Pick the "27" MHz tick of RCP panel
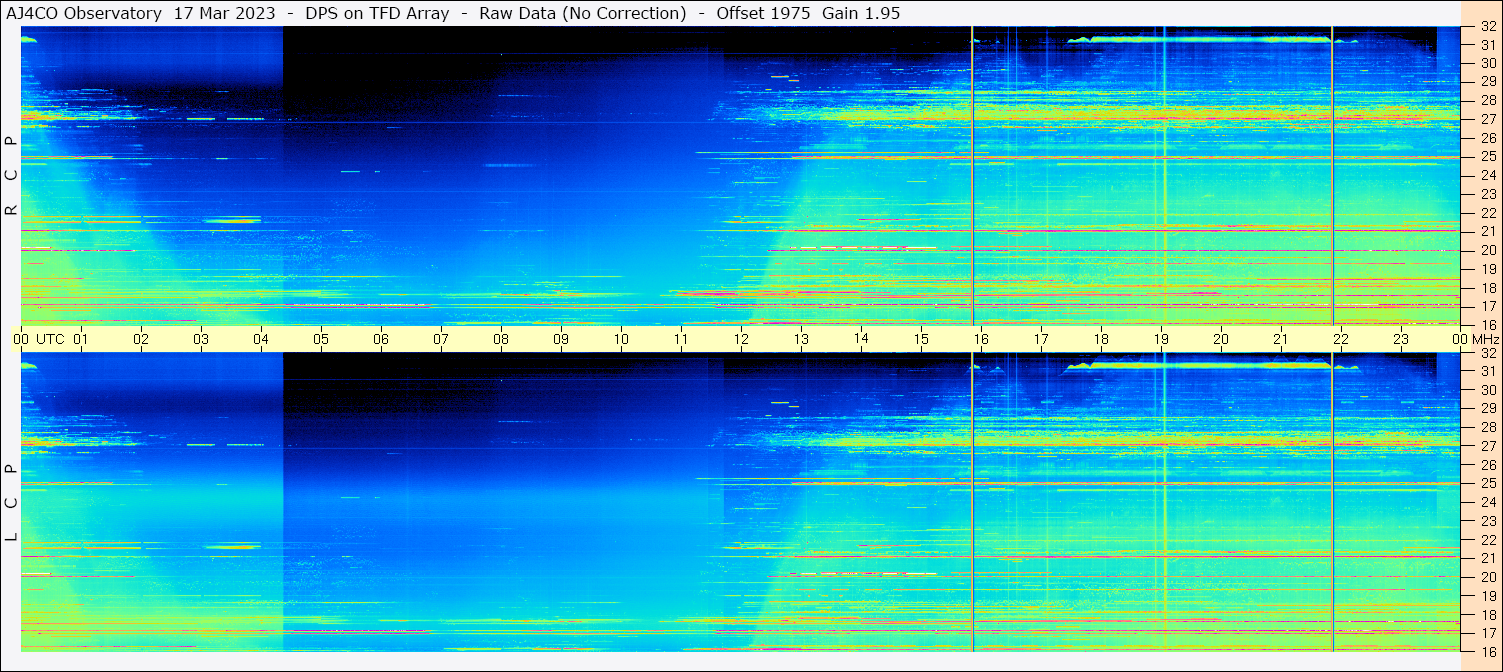The height and width of the screenshot is (672, 1503). 1487,119
